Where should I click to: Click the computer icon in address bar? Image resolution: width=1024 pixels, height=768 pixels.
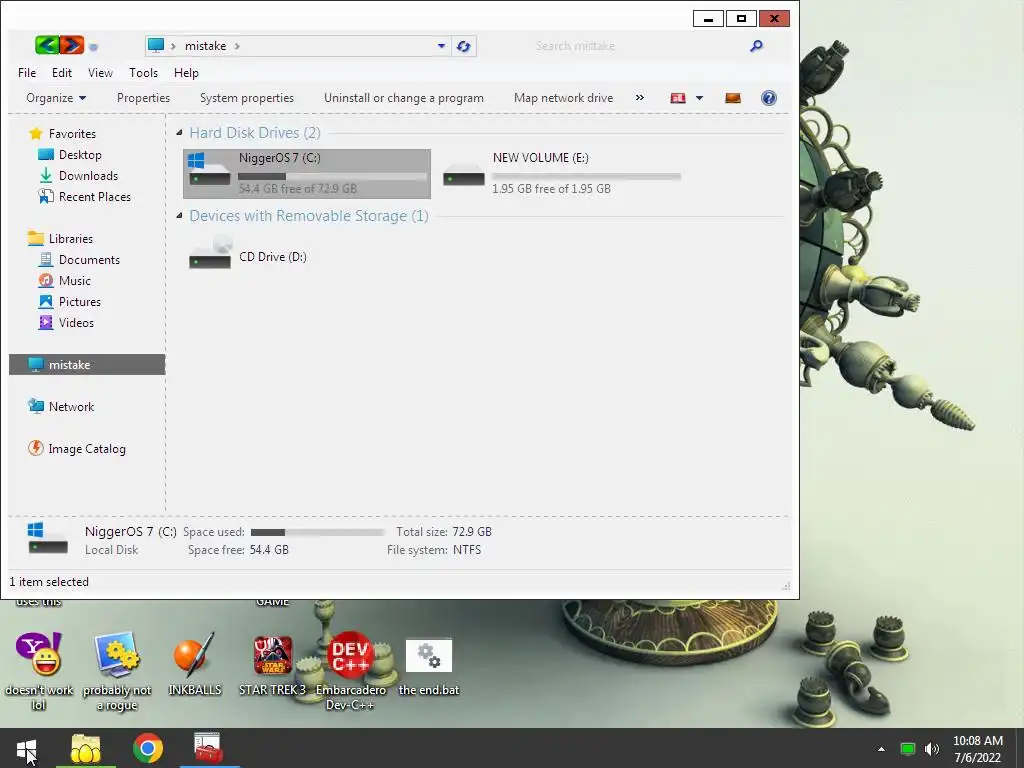coord(155,45)
